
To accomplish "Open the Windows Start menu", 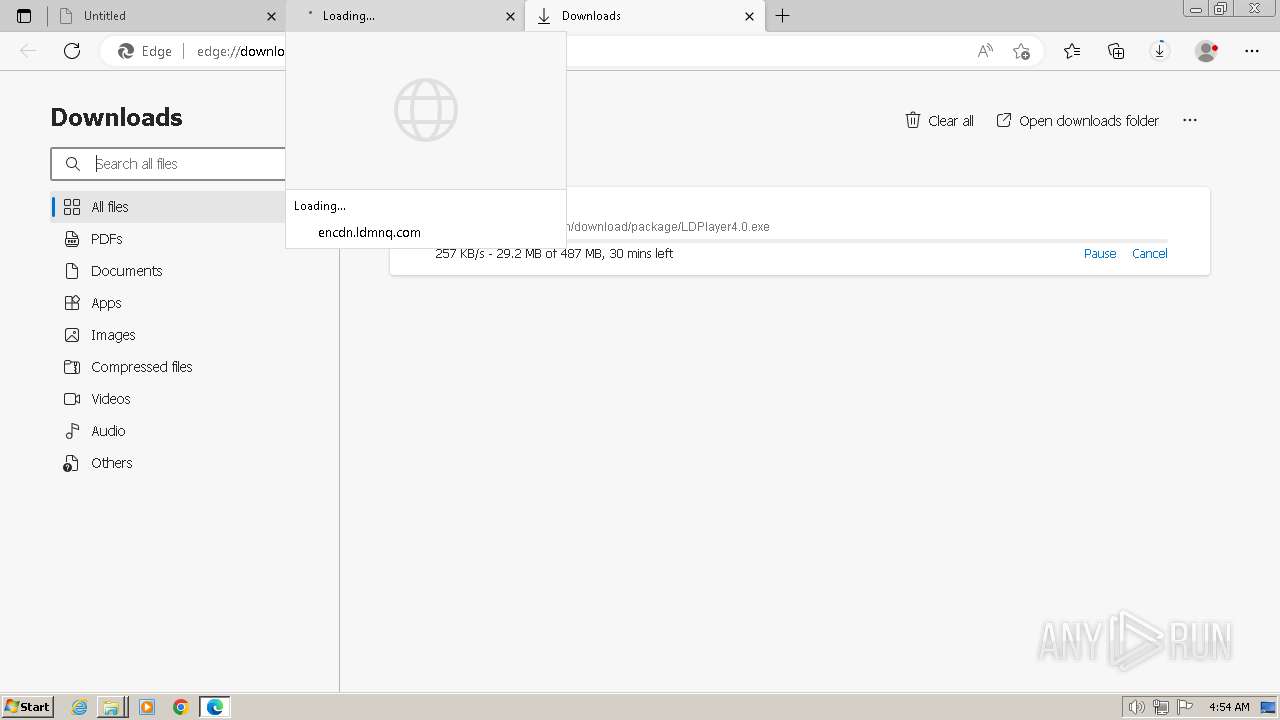I will tap(27, 707).
